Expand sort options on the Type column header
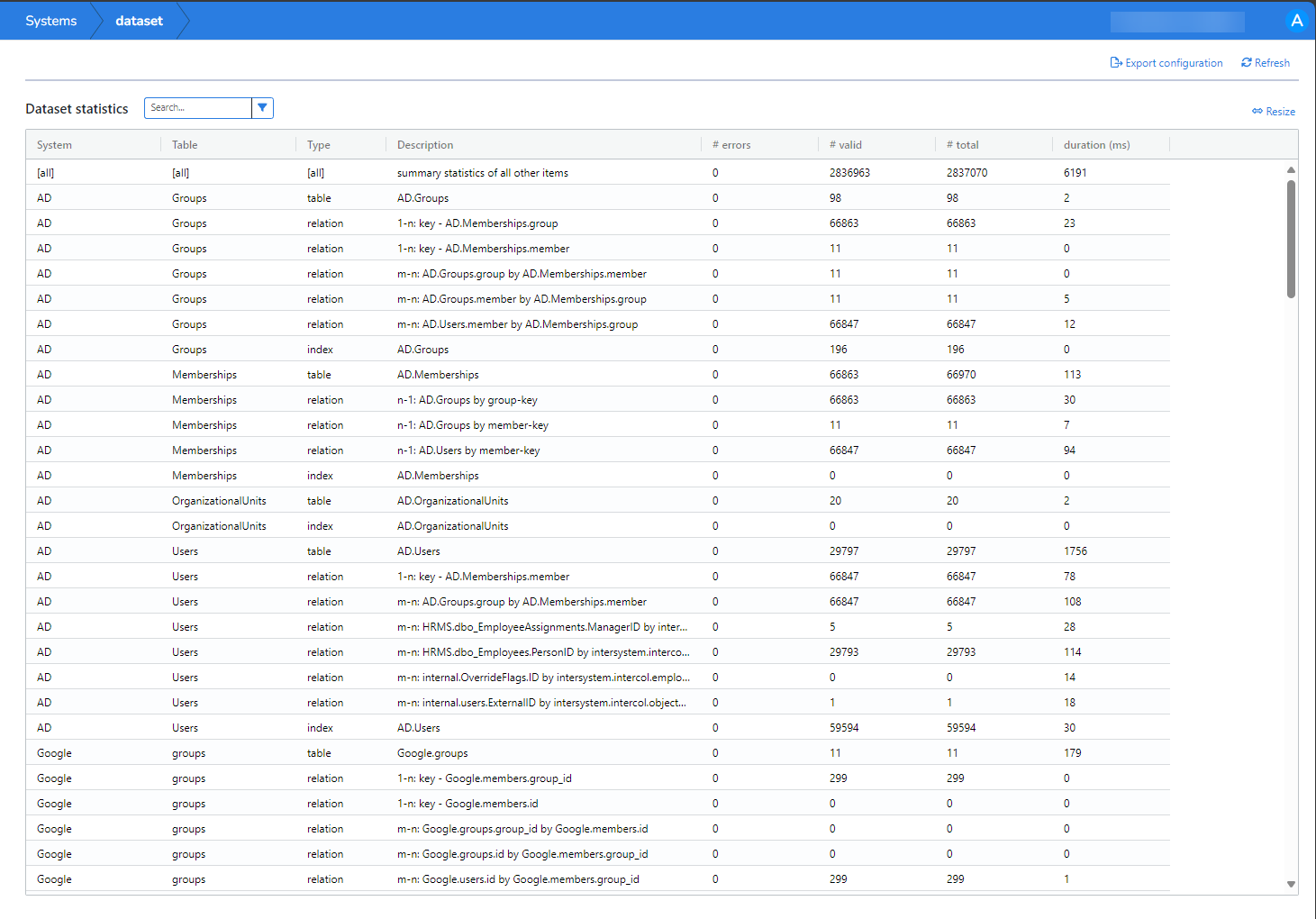1316x919 pixels. click(318, 144)
